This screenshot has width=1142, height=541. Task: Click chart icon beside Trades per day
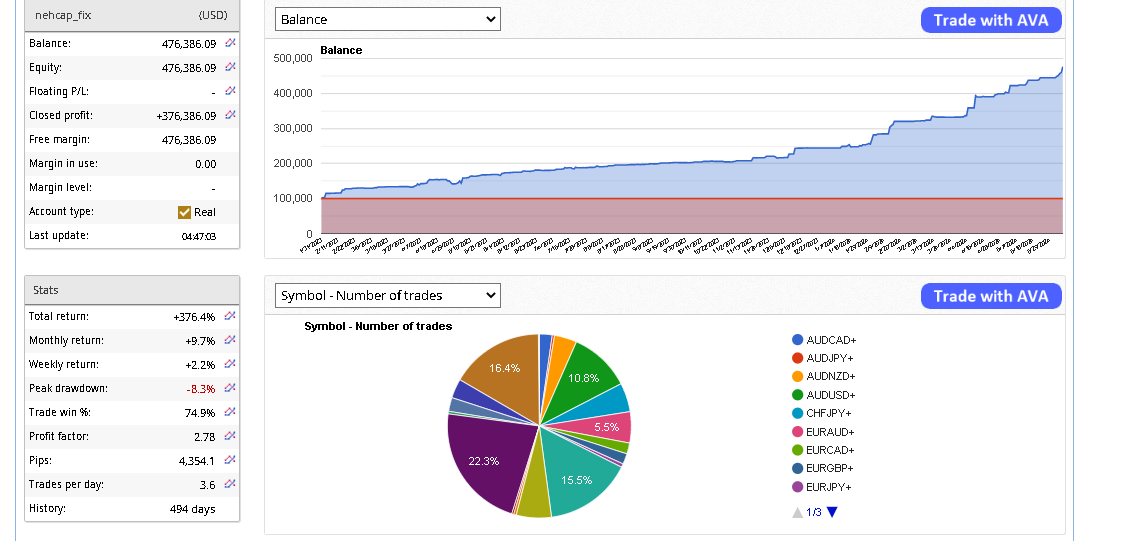(230, 484)
